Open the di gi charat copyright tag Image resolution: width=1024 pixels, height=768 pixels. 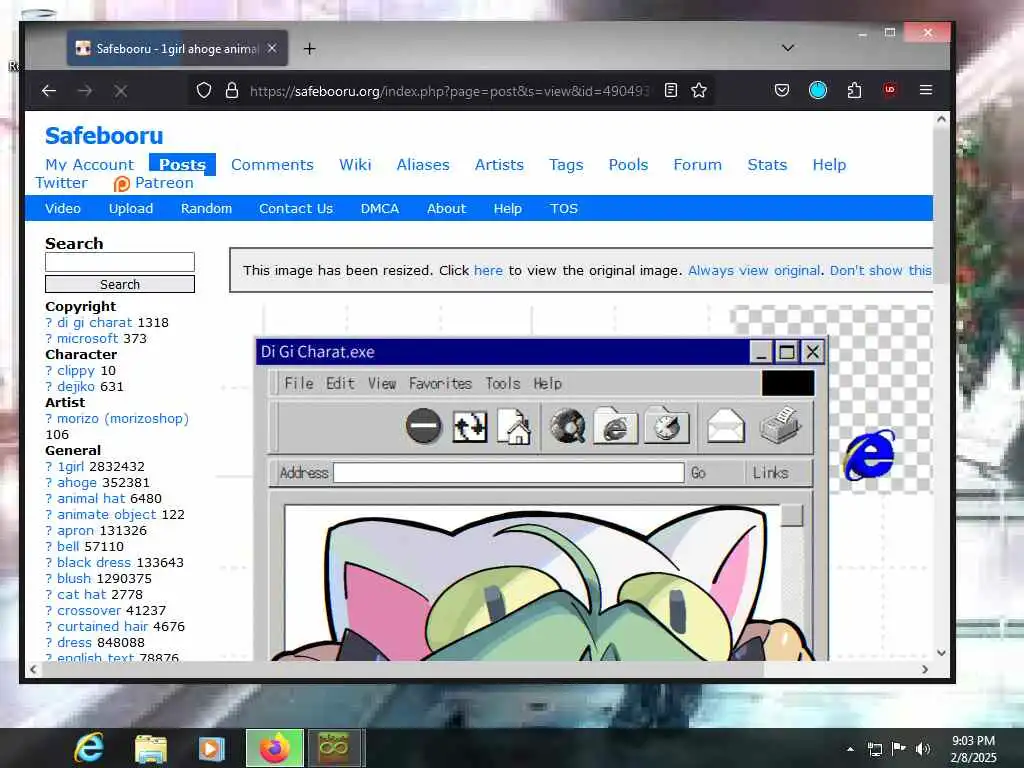pyautogui.click(x=95, y=323)
